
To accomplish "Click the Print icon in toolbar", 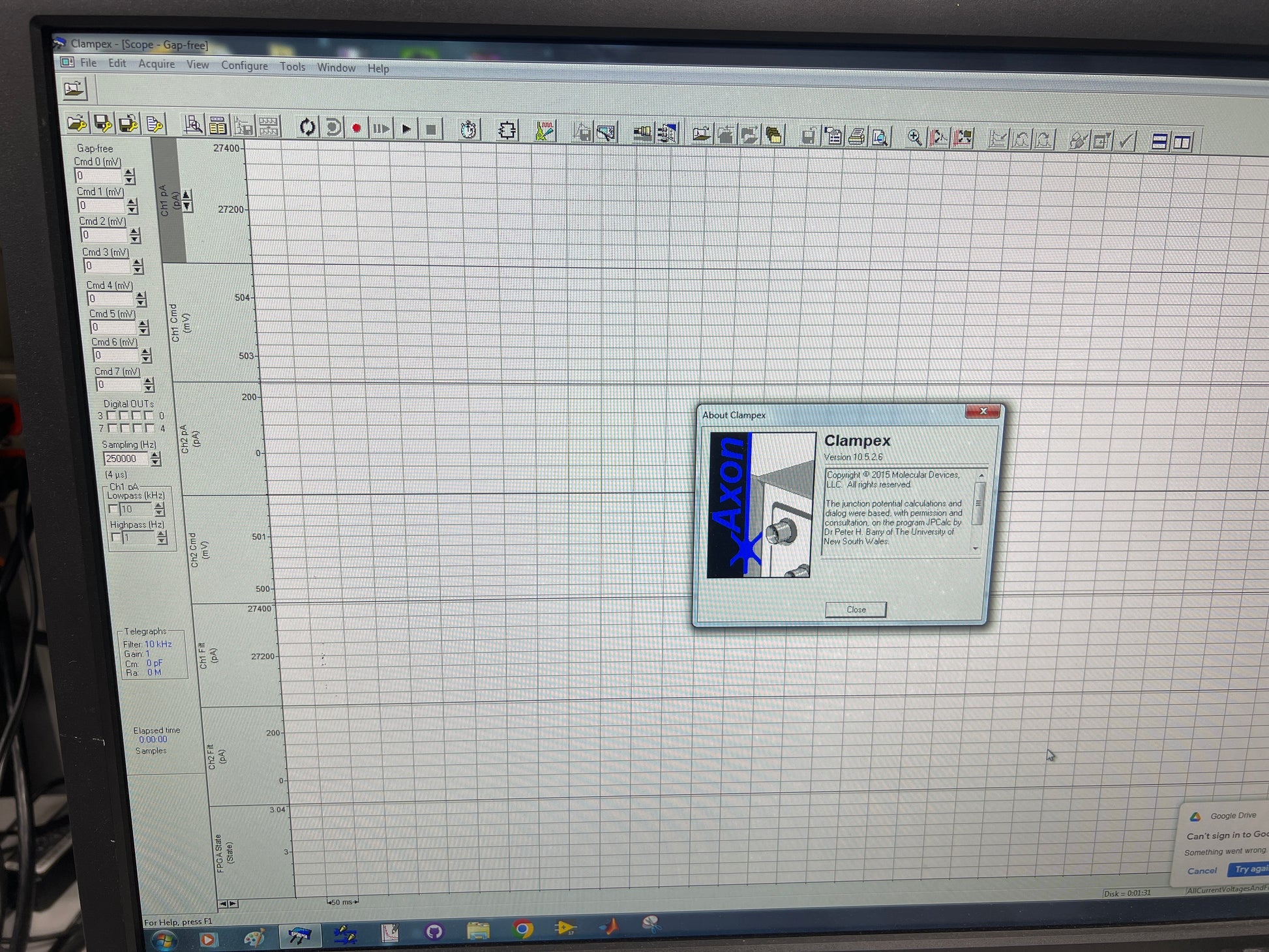I will pos(856,136).
